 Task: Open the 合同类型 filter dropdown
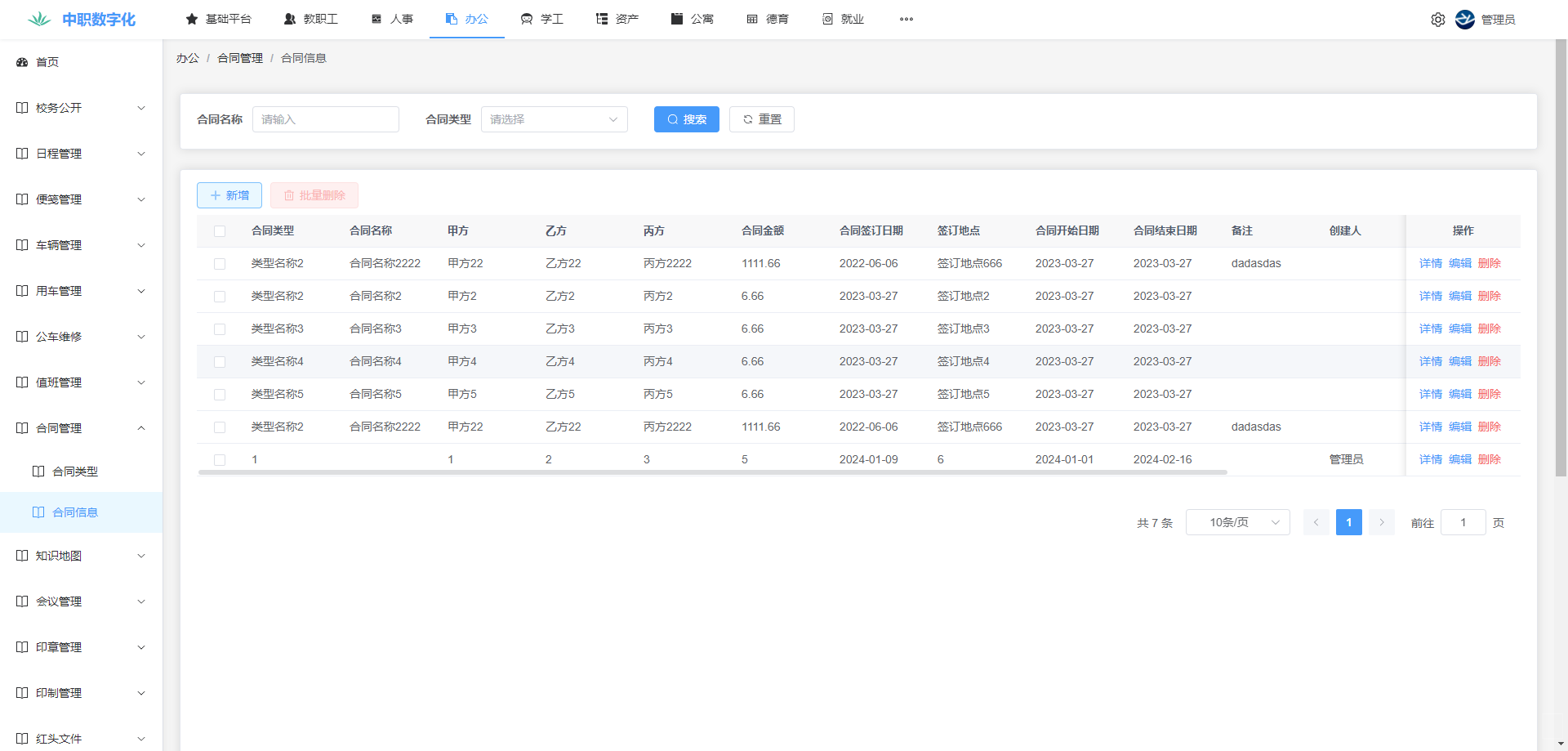click(x=554, y=119)
